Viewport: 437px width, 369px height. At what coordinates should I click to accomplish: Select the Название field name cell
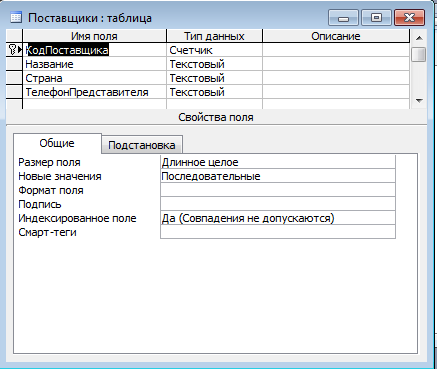click(94, 64)
